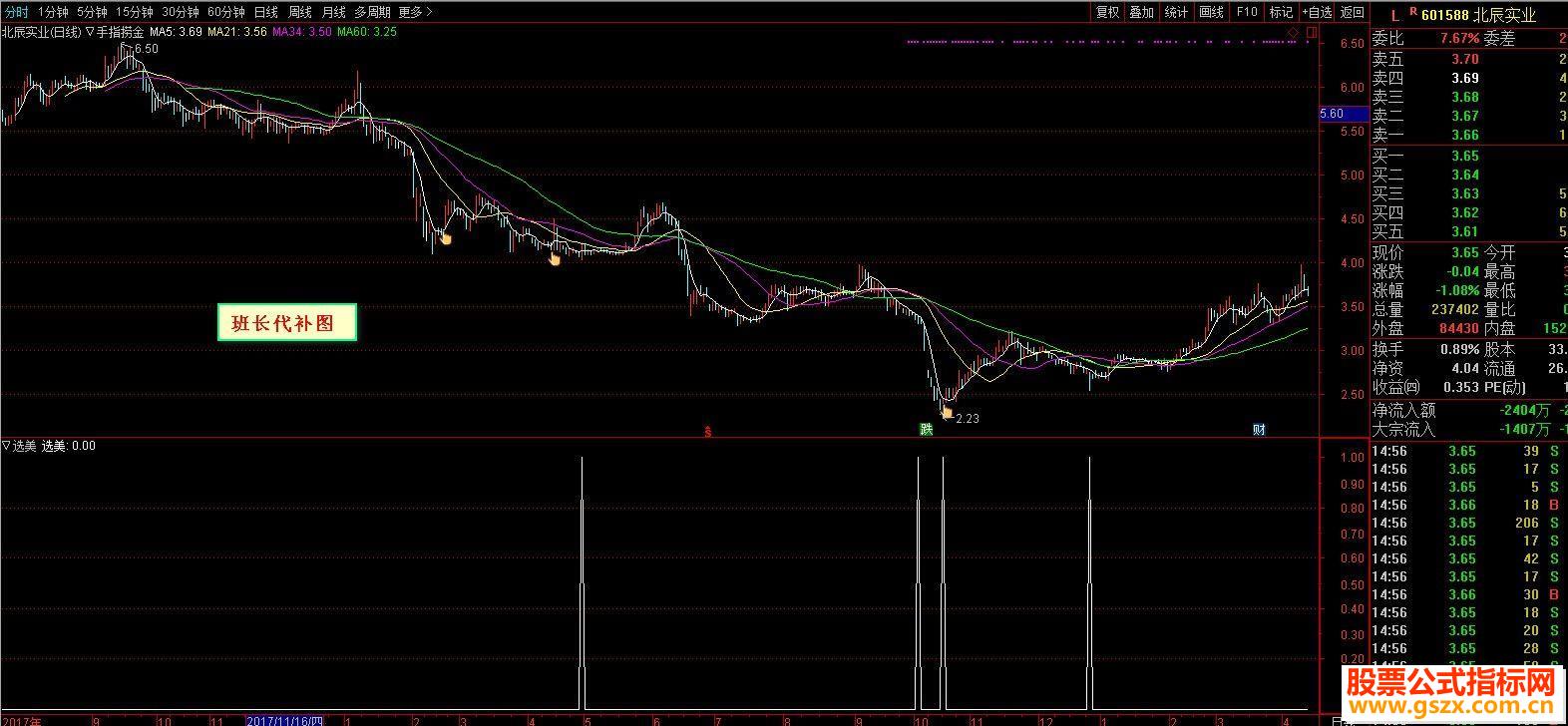Click the MA21: 3.56 label
Image resolution: width=1568 pixels, height=726 pixels.
click(x=237, y=32)
